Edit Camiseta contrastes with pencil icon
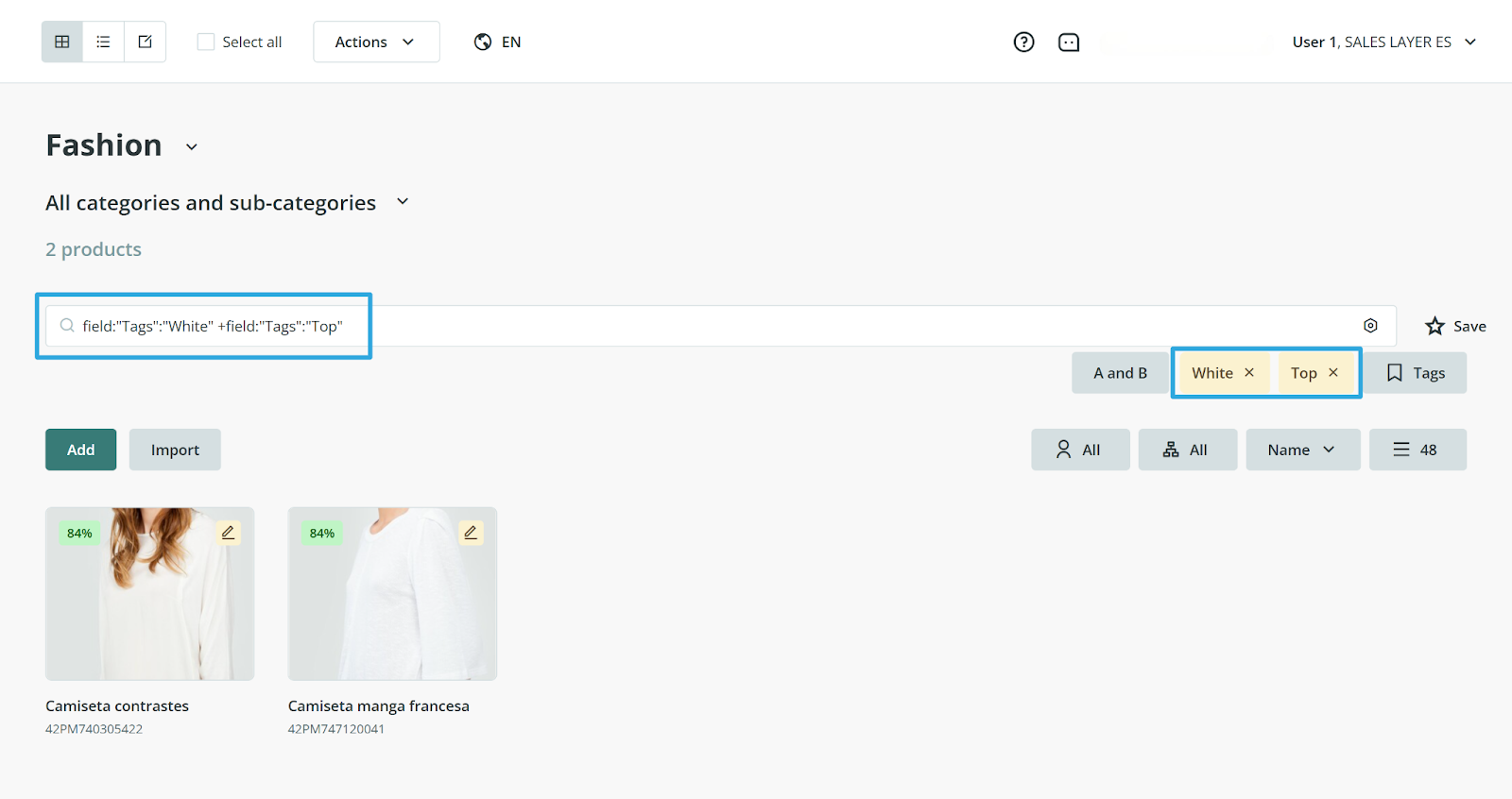Image resolution: width=1512 pixels, height=799 pixels. (228, 533)
